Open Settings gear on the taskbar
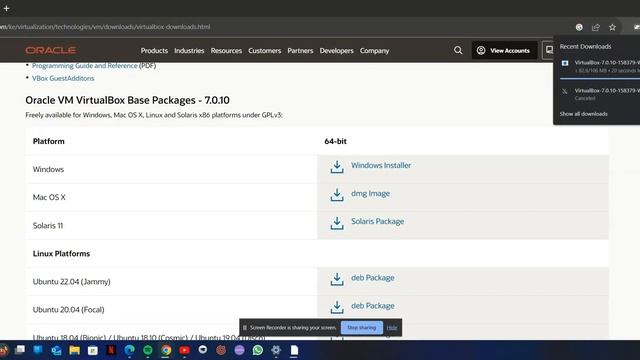This screenshot has height=360, width=640. point(276,350)
